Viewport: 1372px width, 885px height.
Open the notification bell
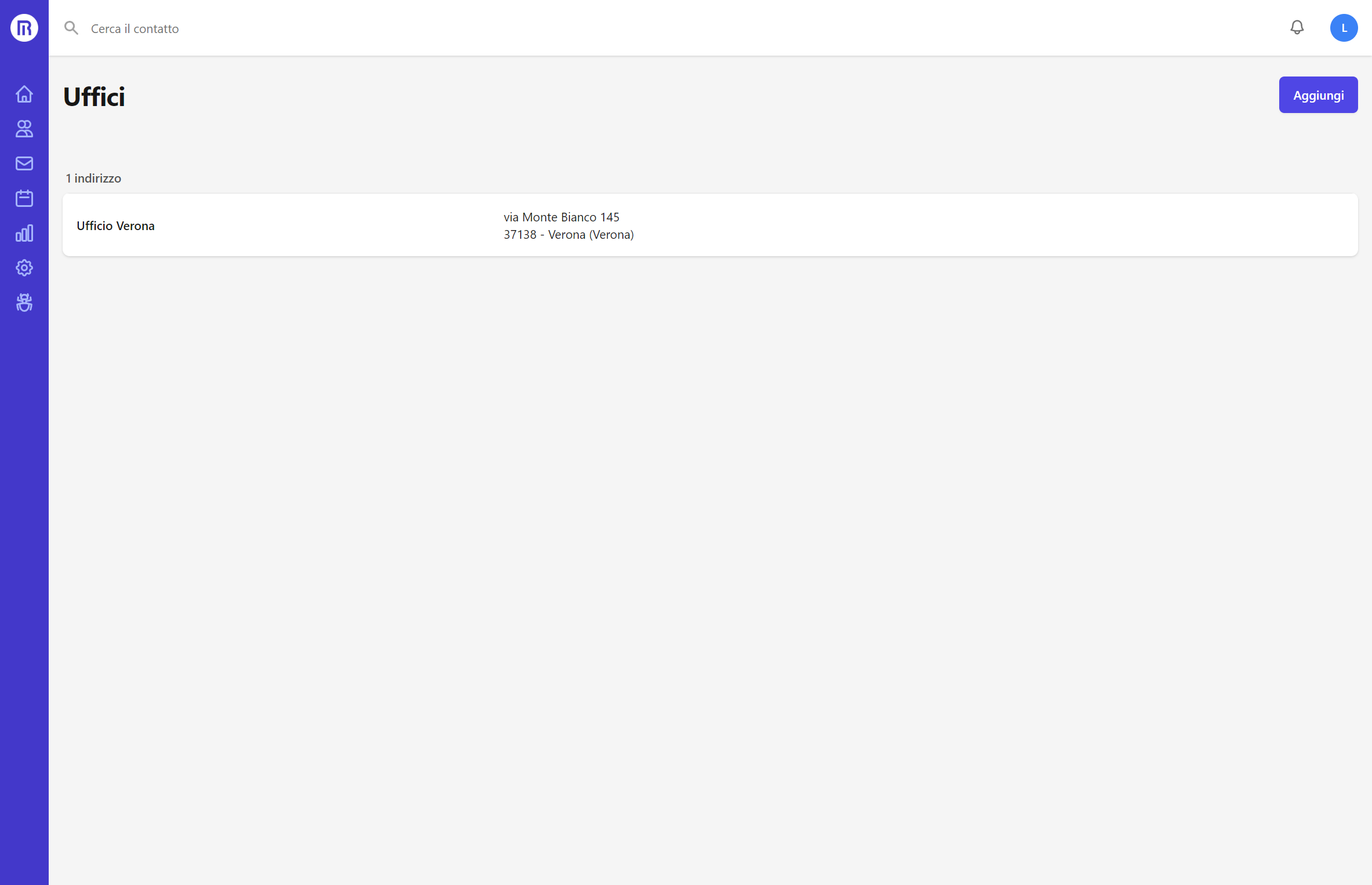pos(1297,27)
